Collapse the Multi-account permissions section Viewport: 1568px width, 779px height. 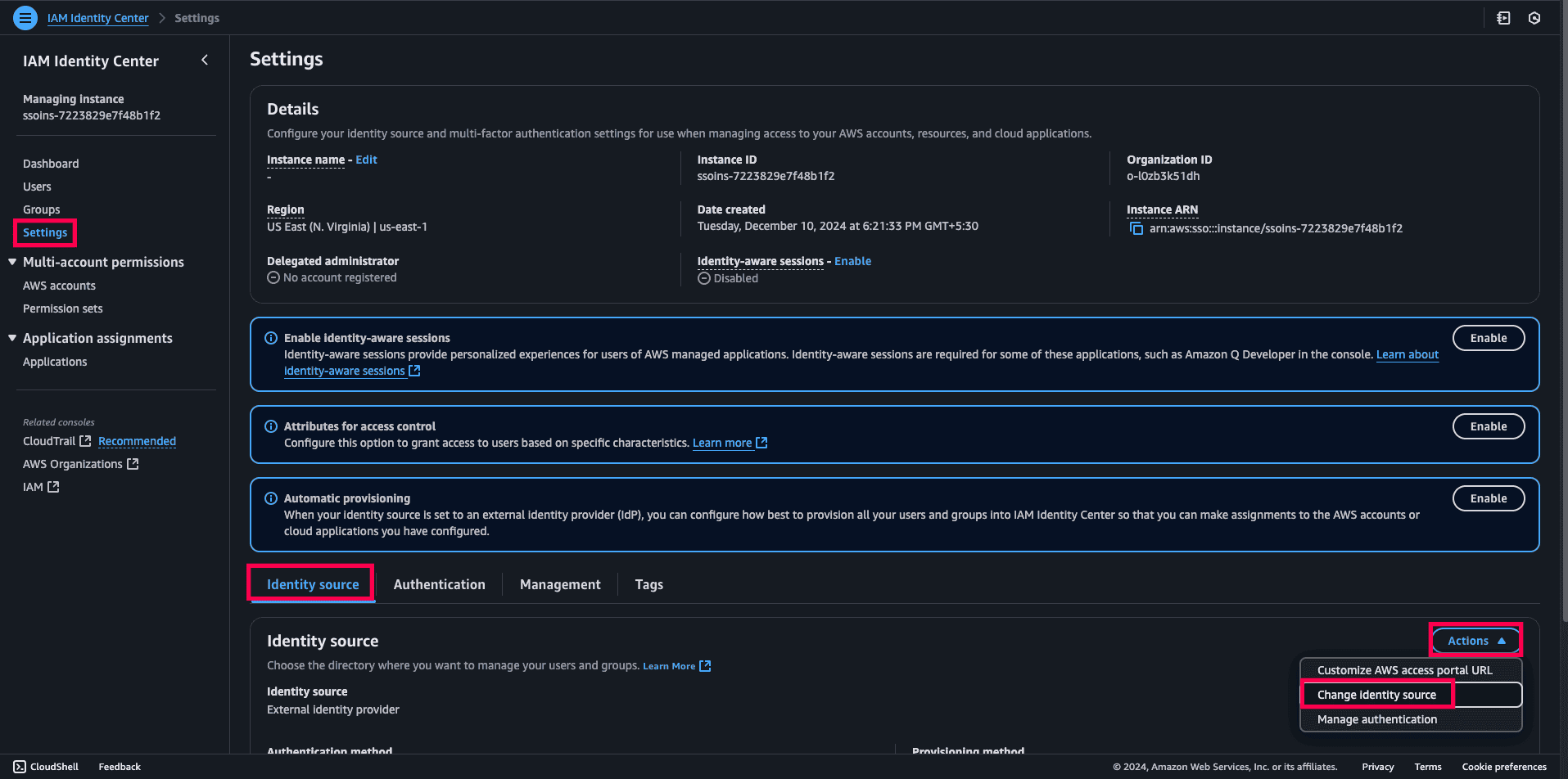pos(11,261)
